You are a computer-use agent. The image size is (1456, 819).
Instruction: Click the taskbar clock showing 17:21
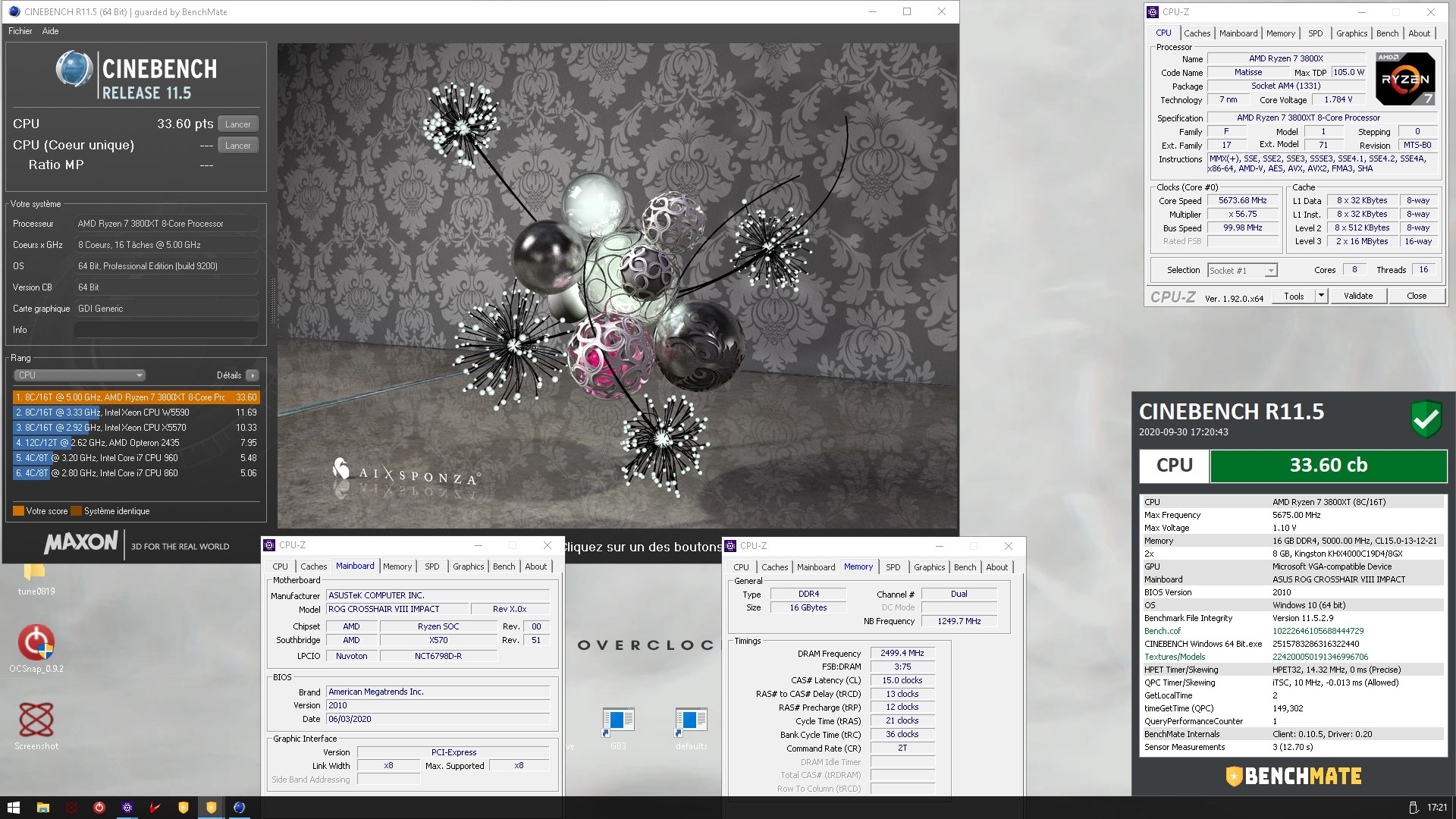coord(1436,808)
